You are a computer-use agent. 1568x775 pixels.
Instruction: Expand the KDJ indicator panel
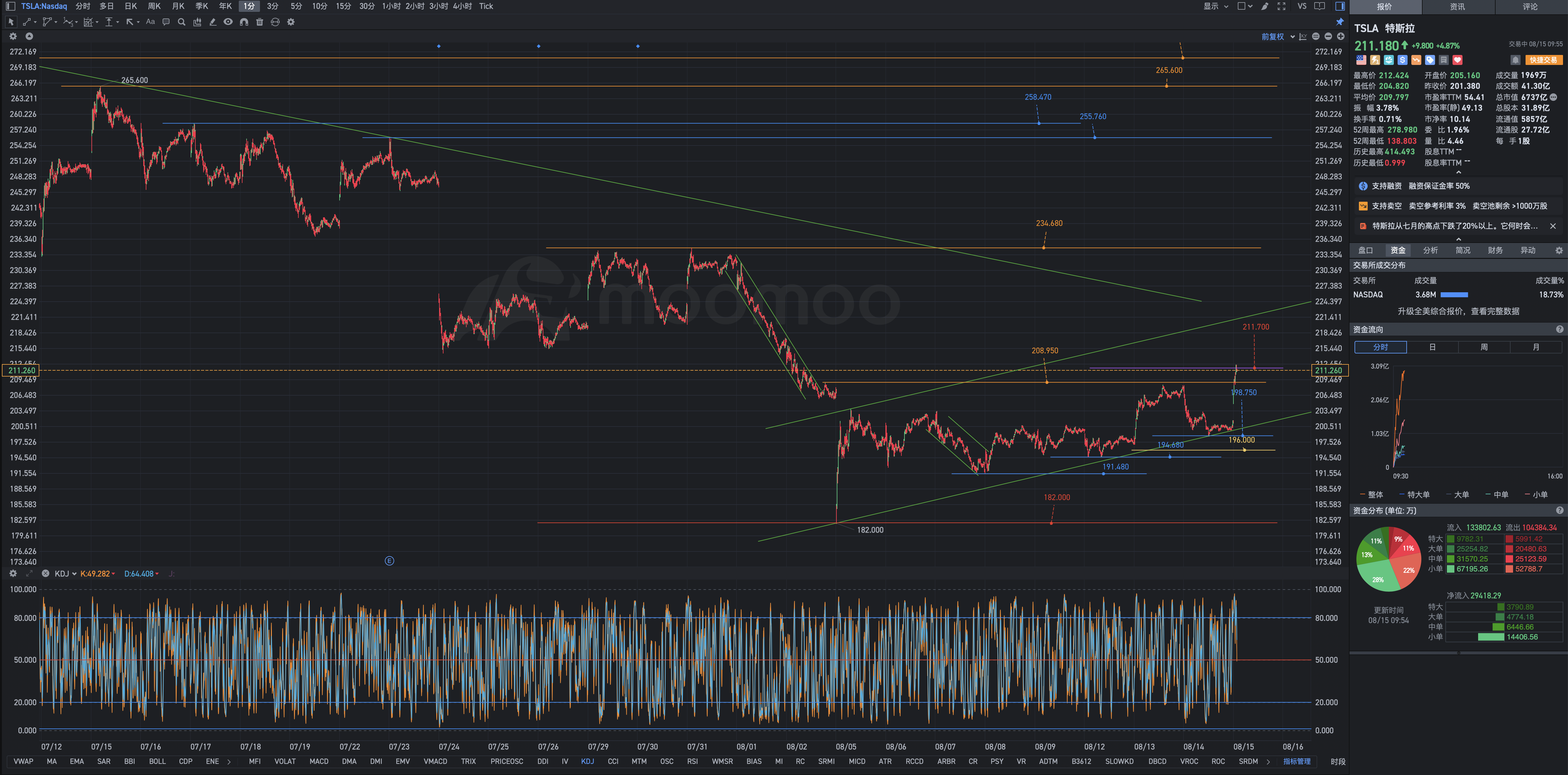(29, 574)
